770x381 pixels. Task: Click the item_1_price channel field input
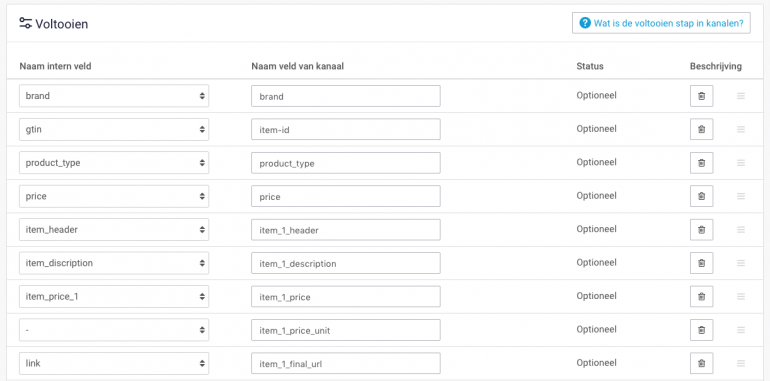[x=346, y=297]
